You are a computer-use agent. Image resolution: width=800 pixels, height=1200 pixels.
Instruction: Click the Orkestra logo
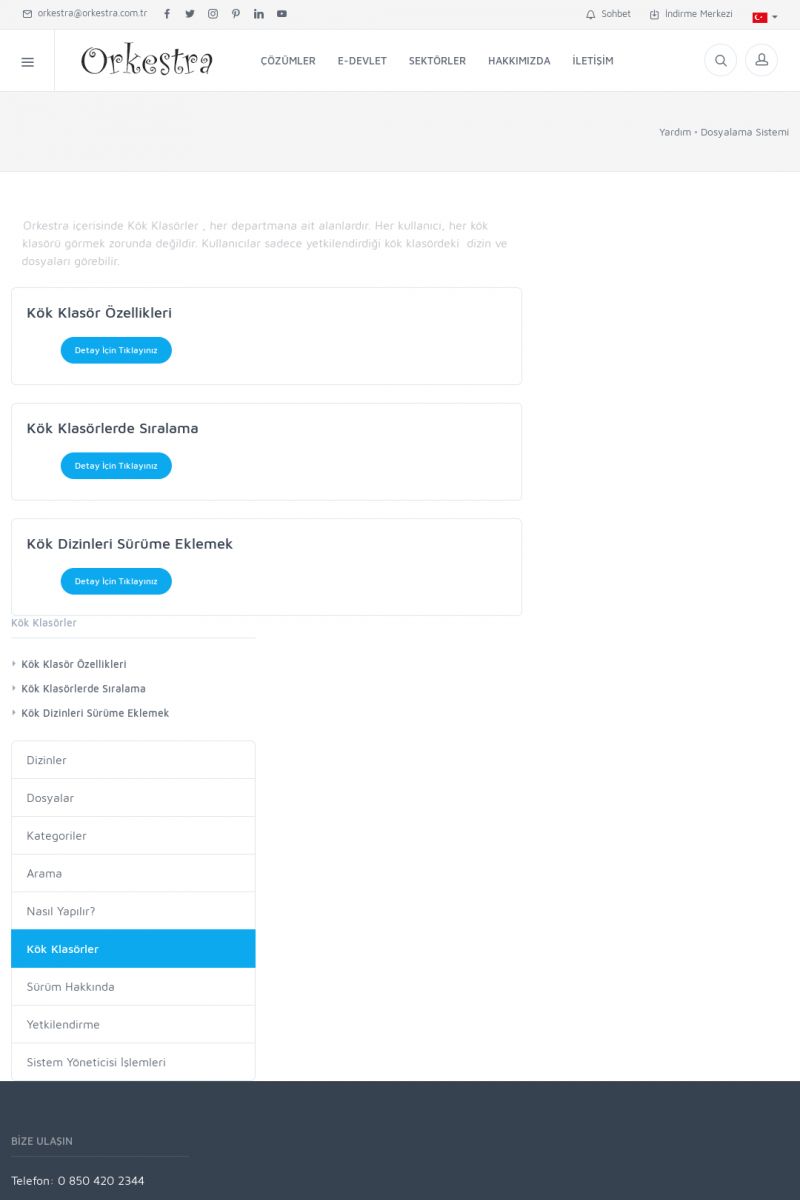click(147, 61)
